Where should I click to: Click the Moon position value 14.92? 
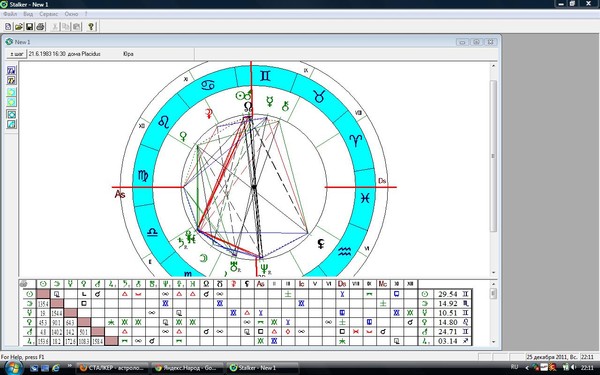[448, 303]
